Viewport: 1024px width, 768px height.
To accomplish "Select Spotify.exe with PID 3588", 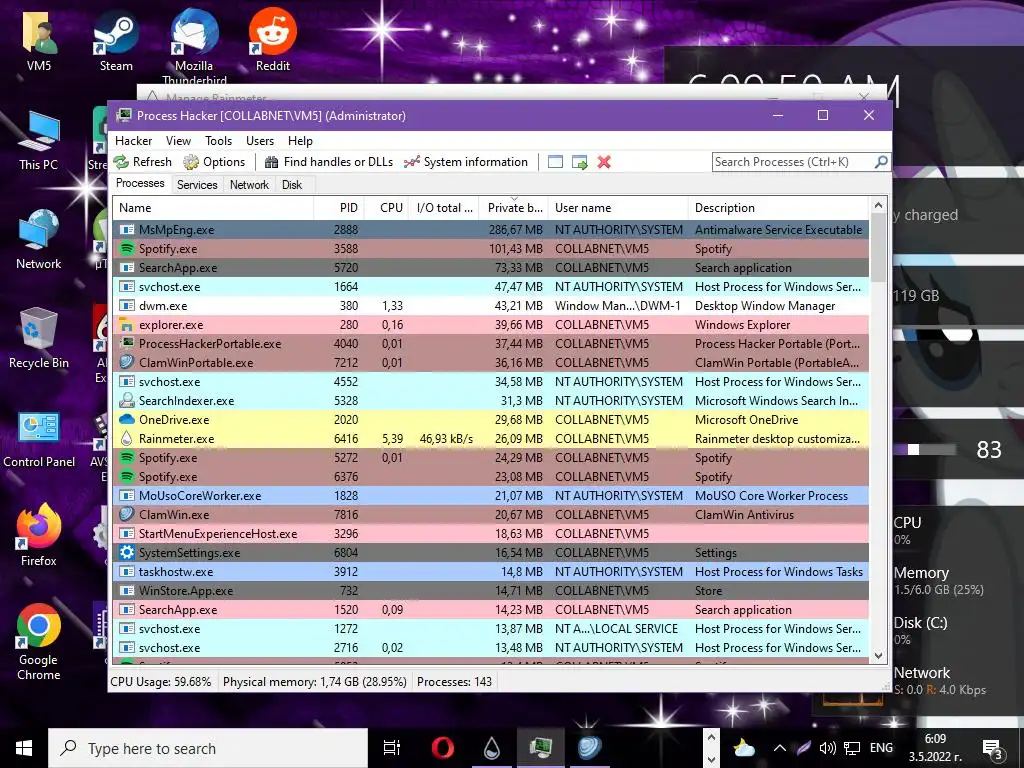I will coord(491,249).
